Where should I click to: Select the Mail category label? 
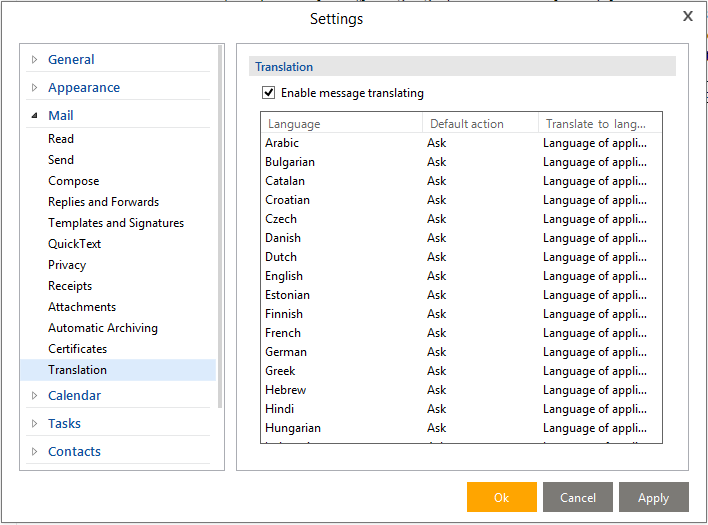click(x=61, y=116)
